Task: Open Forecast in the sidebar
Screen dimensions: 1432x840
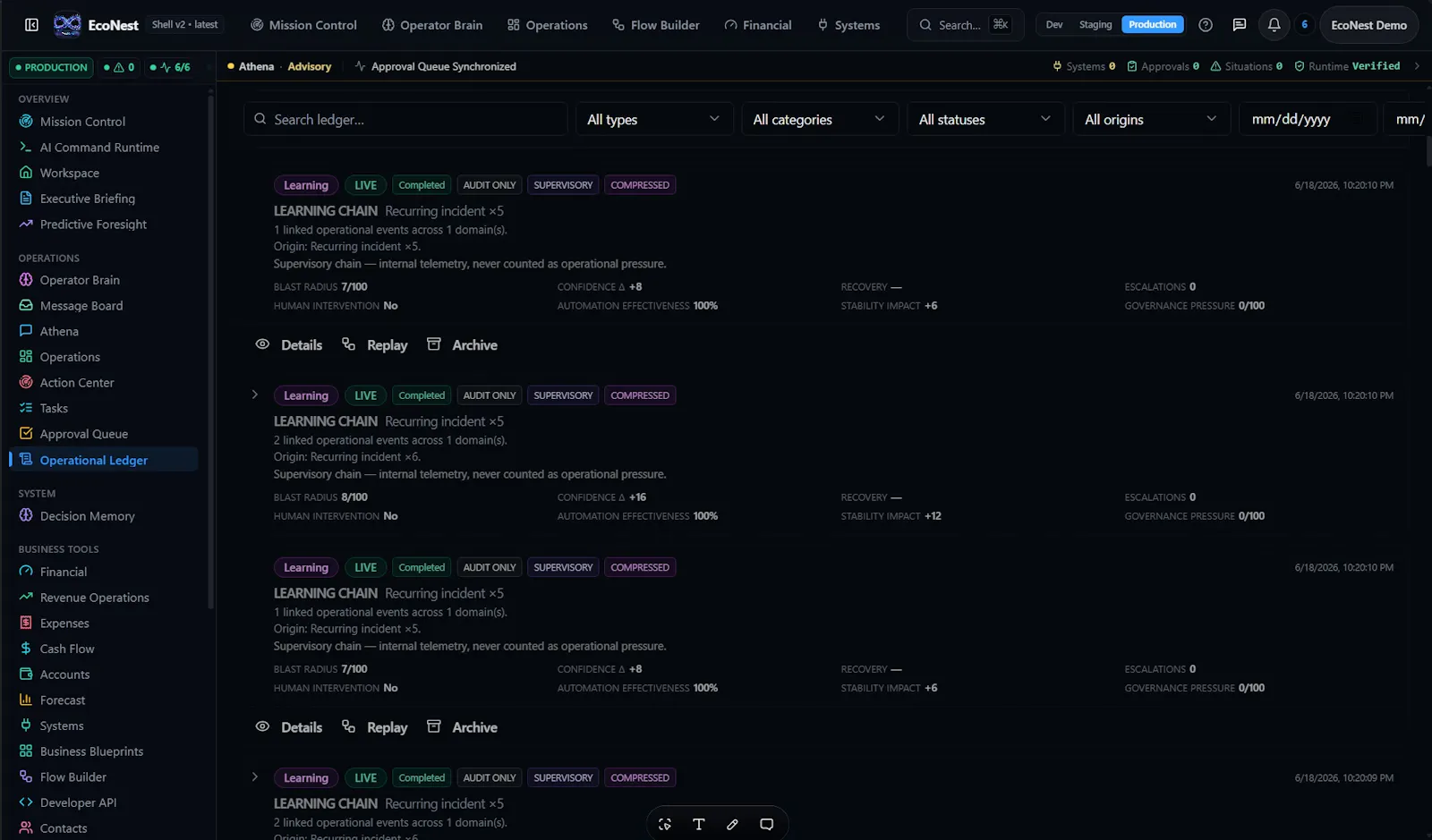Action: (x=63, y=700)
